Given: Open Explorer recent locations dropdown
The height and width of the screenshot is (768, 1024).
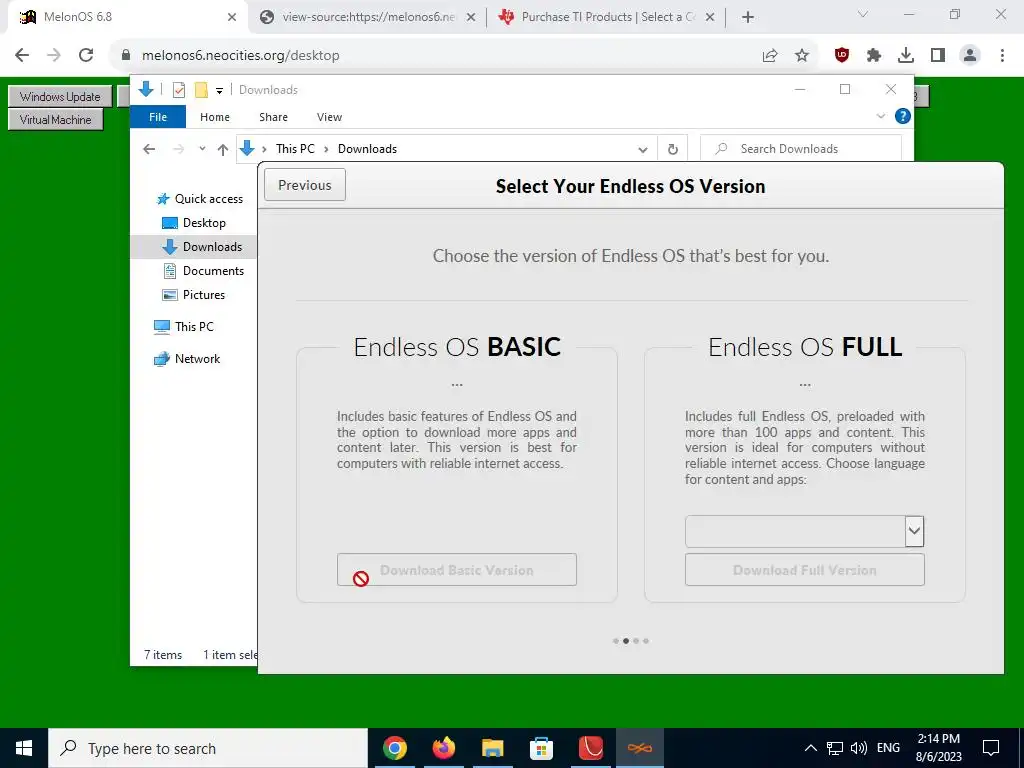Looking at the screenshot, I should pyautogui.click(x=202, y=149).
